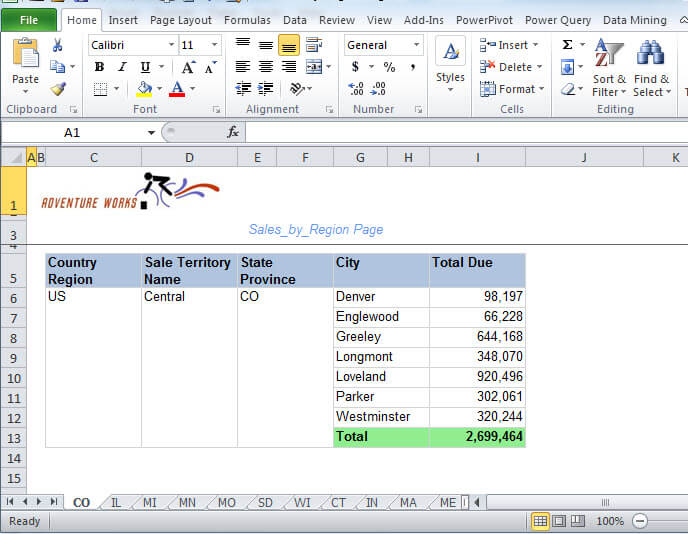This screenshot has width=688, height=534.
Task: Select the Total Due cell 2,699,464
Action: click(x=477, y=437)
